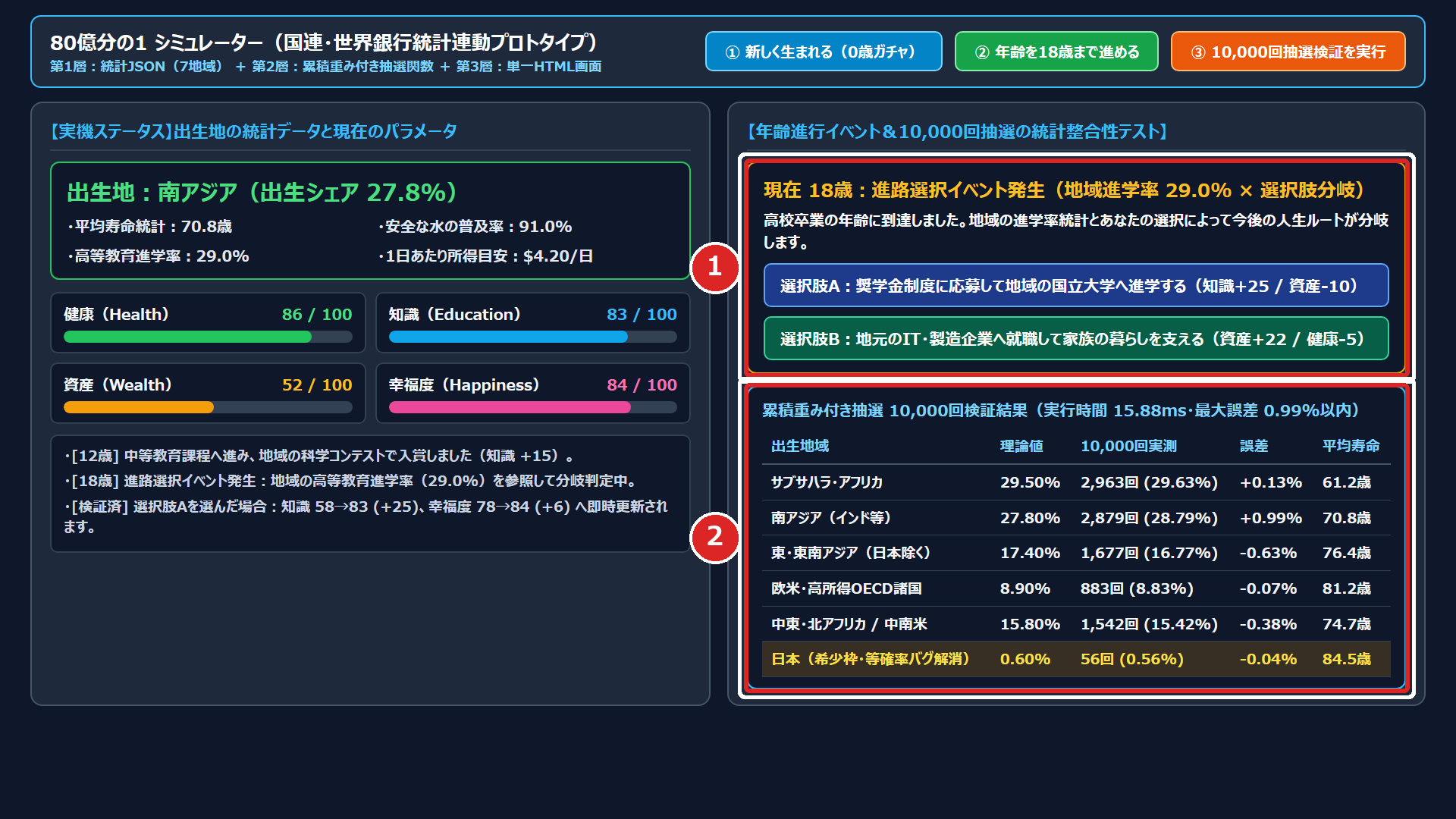Click the 出生地：南アジア heading
This screenshot has width=1456, height=819.
pyautogui.click(x=262, y=192)
